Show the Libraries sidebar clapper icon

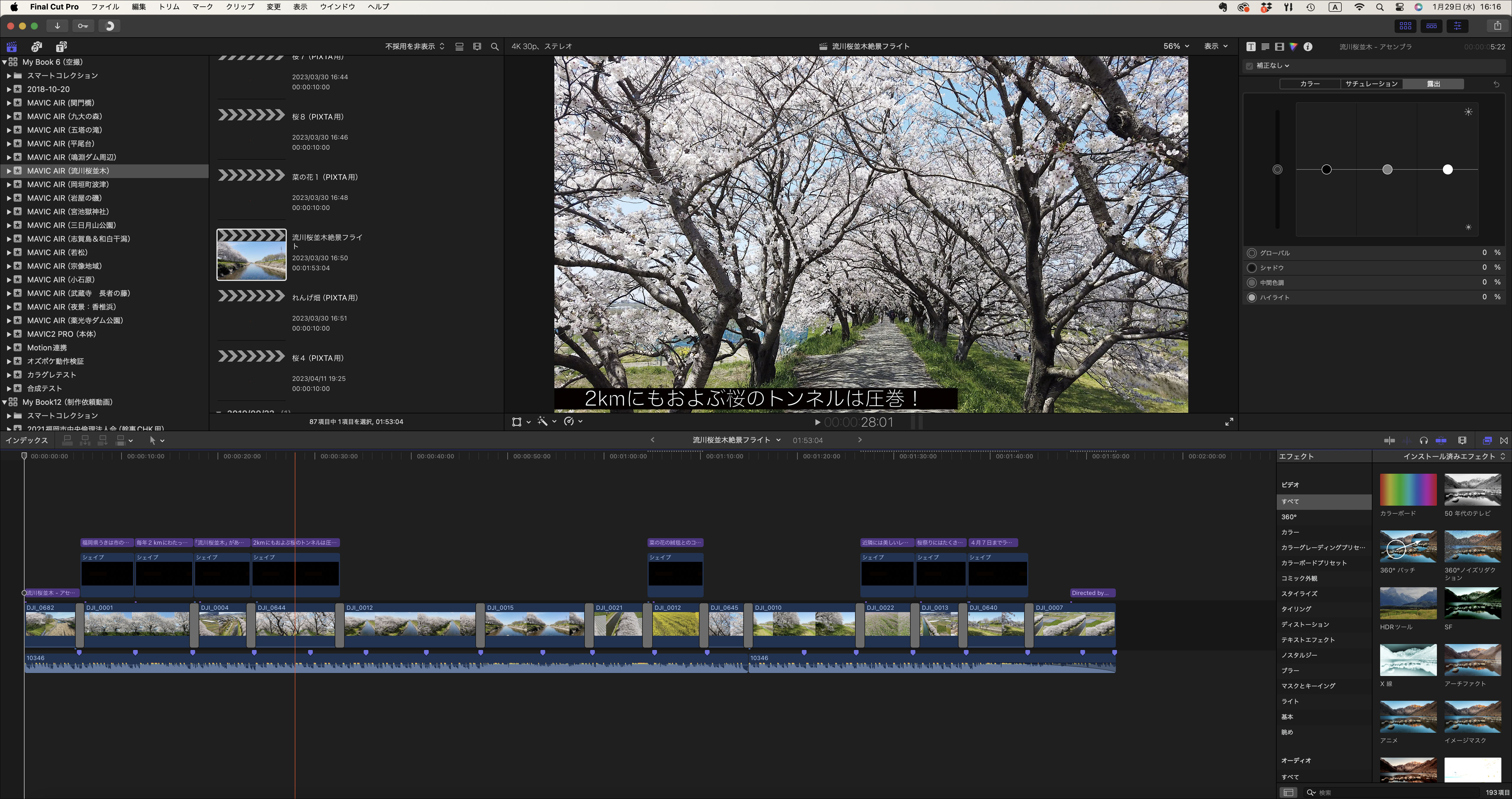coord(12,46)
